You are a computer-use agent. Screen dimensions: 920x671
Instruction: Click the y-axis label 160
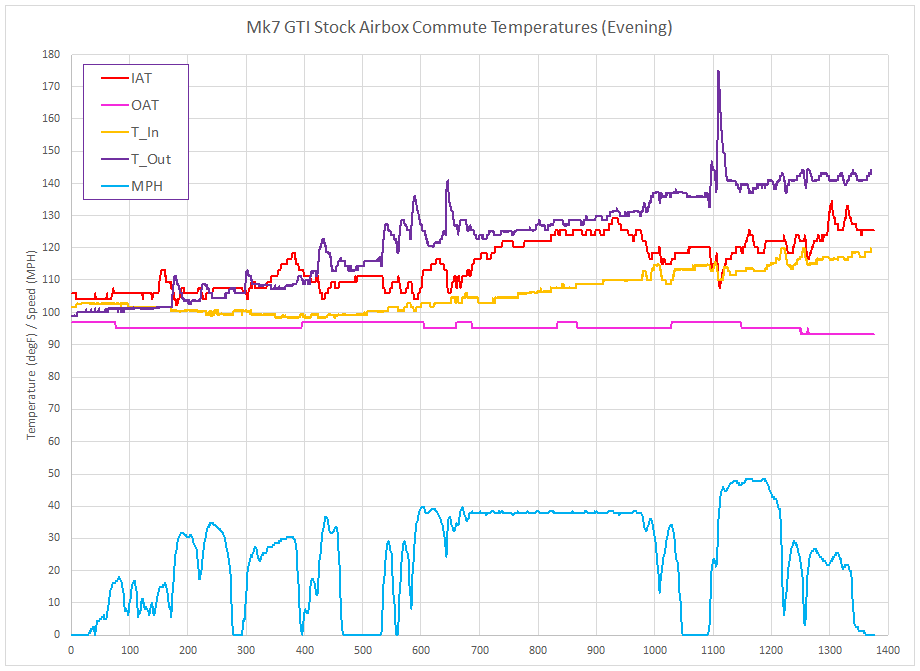coord(51,118)
